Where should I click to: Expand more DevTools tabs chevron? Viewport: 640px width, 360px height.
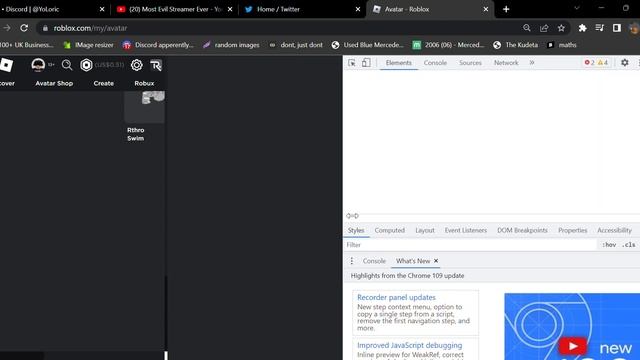(532, 62)
